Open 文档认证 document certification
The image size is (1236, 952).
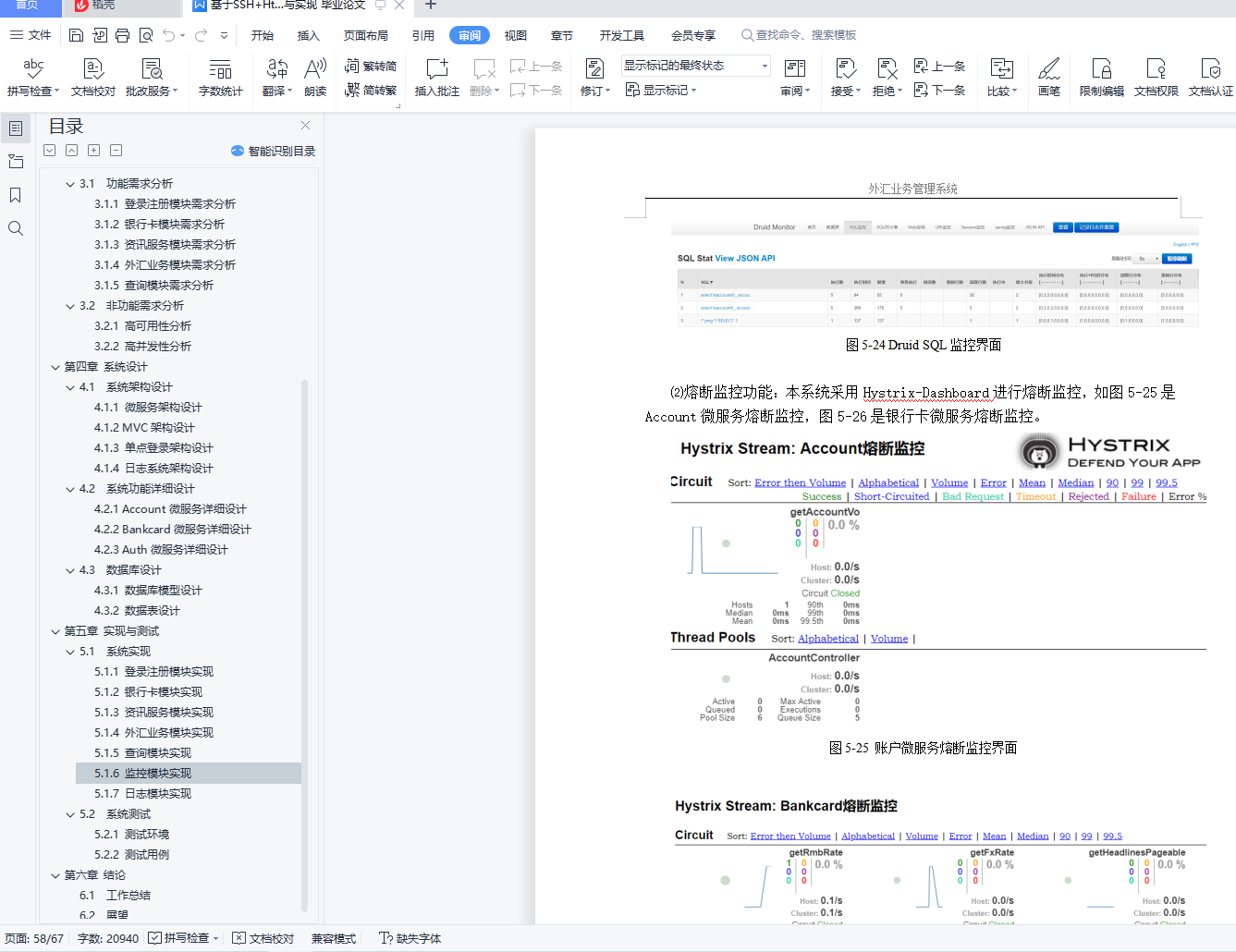(x=1211, y=78)
